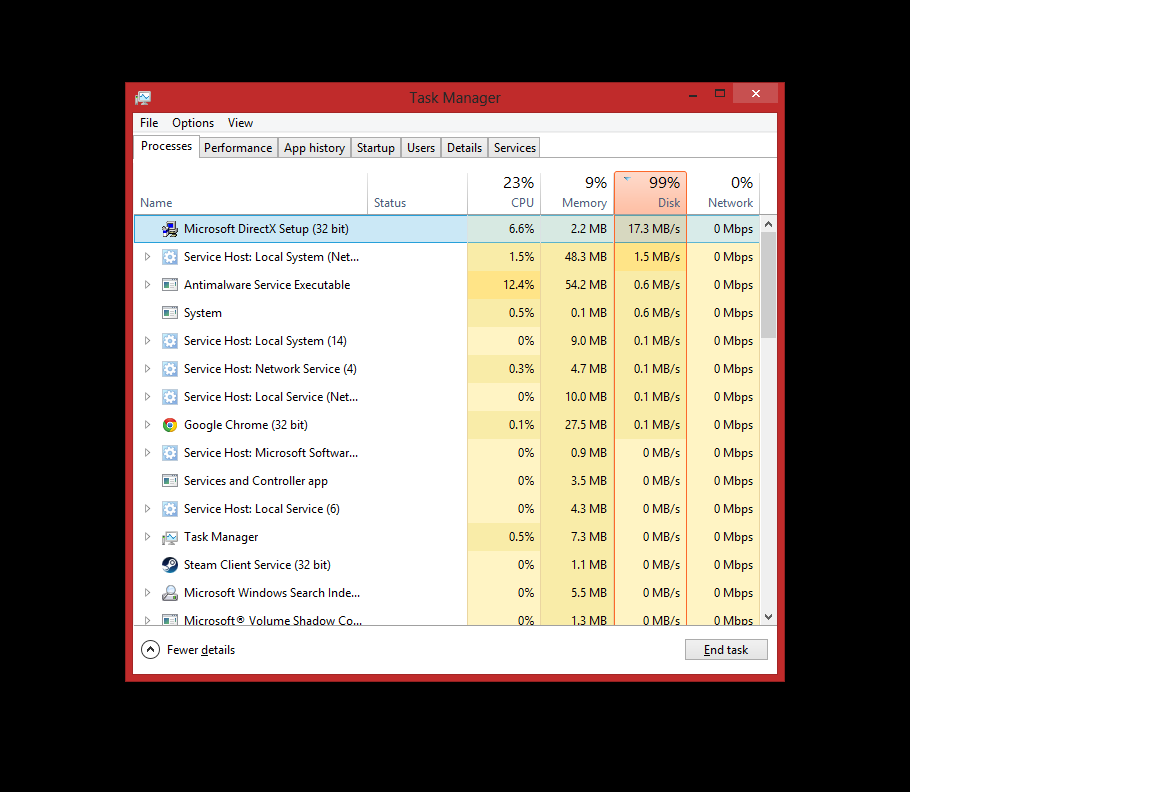The image size is (1152, 792).
Task: Expand Microsoft Windows Search Indexer row
Action: pos(147,593)
